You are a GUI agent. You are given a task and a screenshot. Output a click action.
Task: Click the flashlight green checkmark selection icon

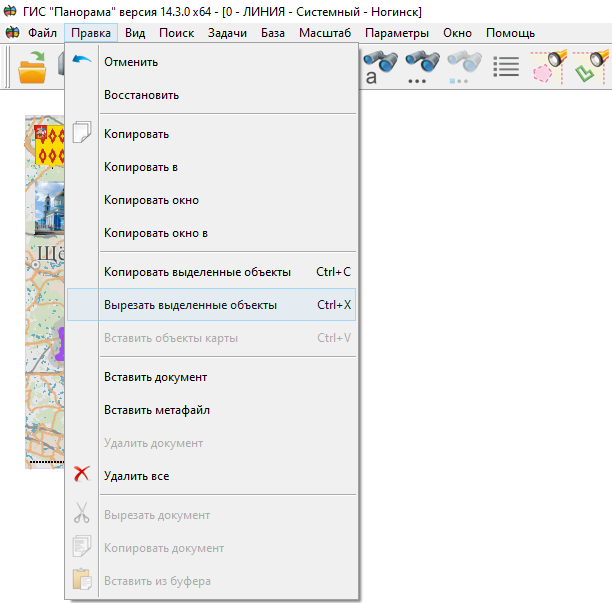(590, 67)
